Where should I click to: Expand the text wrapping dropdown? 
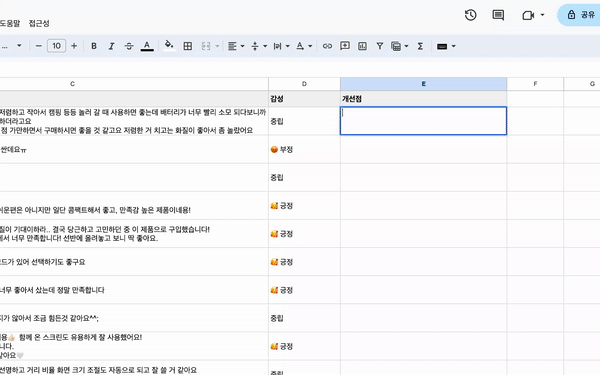coord(287,46)
